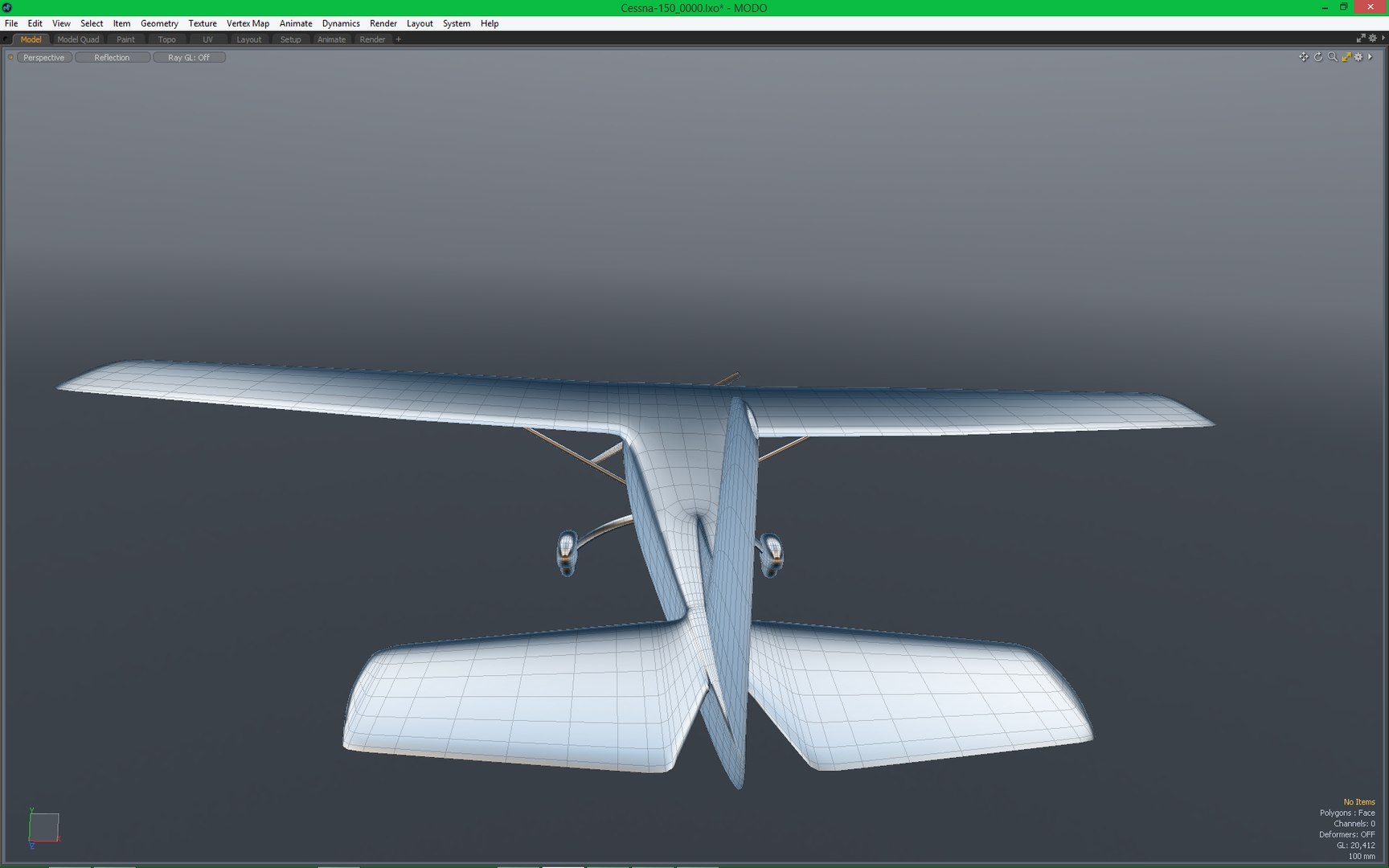The height and width of the screenshot is (868, 1389).
Task: Click the MODO application logo icon
Action: (x=7, y=8)
